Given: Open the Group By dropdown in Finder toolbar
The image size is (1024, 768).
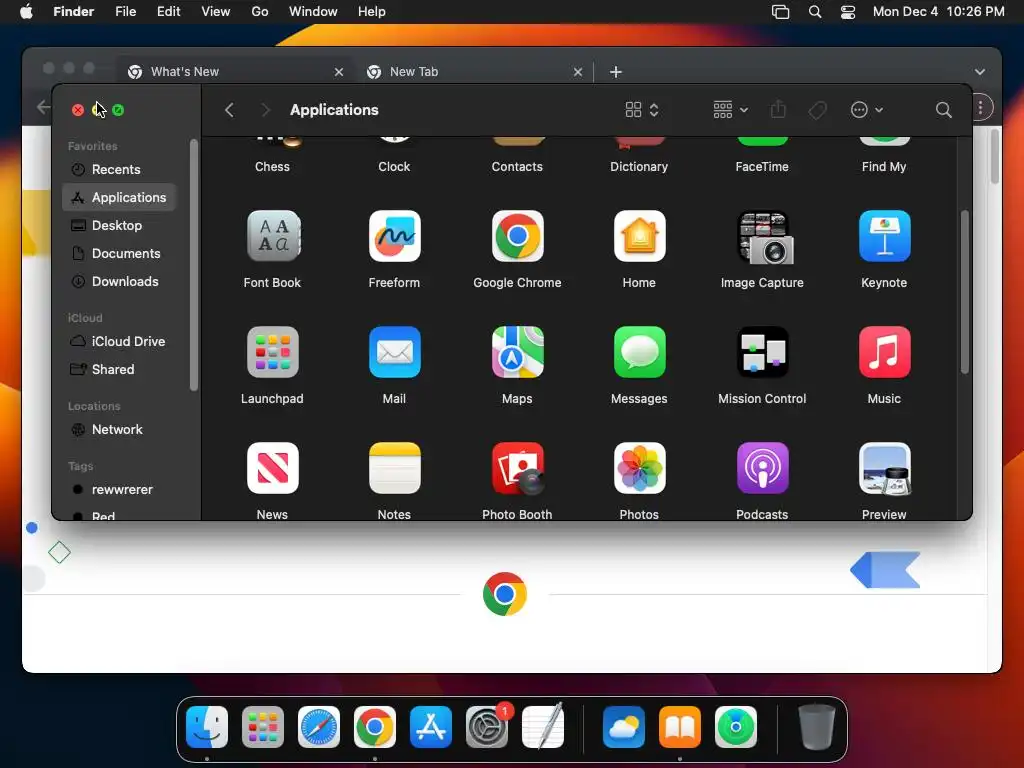Looking at the screenshot, I should tap(730, 110).
